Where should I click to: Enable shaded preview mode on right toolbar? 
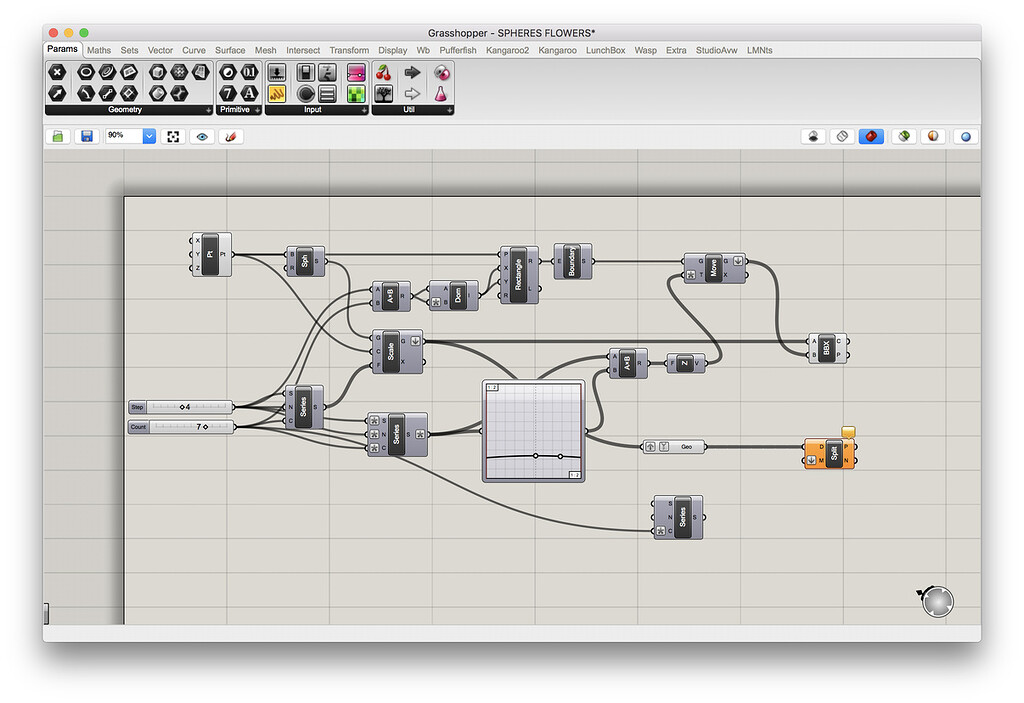(871, 136)
